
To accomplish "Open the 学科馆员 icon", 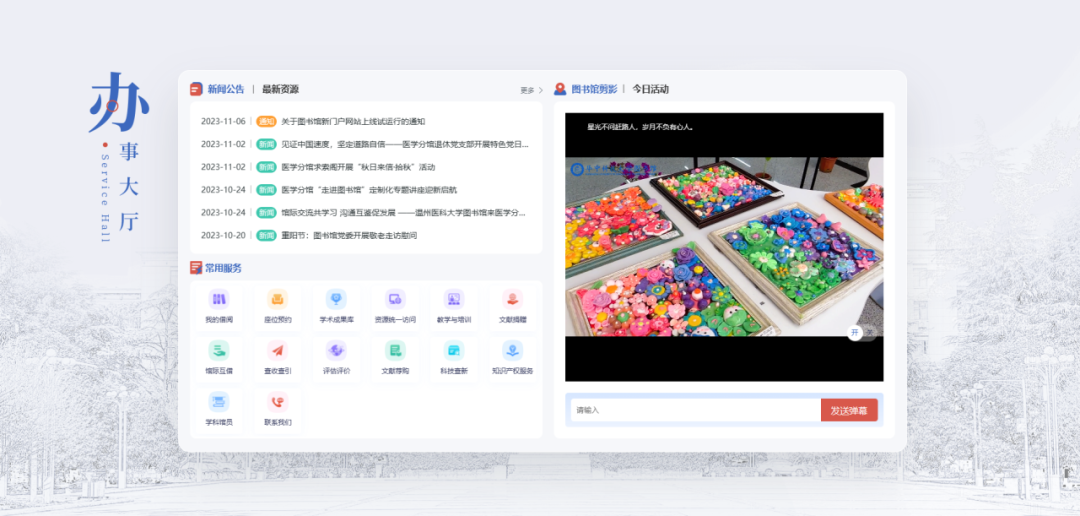I will pos(219,402).
